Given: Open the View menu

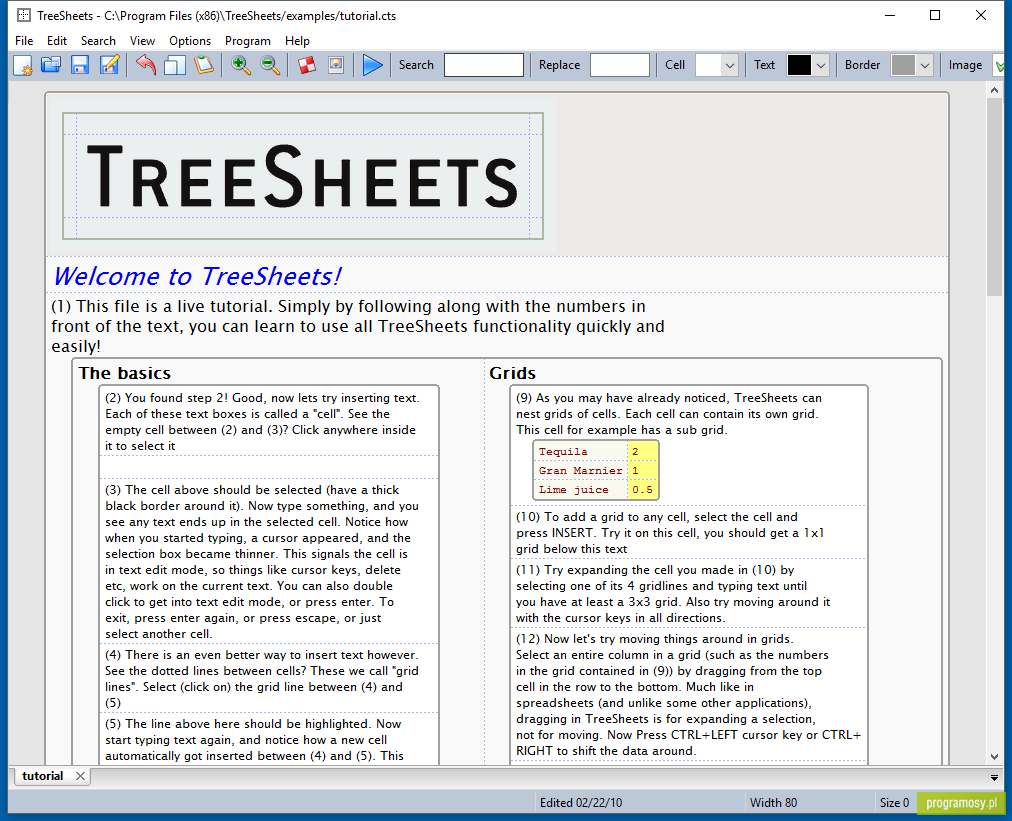Looking at the screenshot, I should [x=142, y=41].
